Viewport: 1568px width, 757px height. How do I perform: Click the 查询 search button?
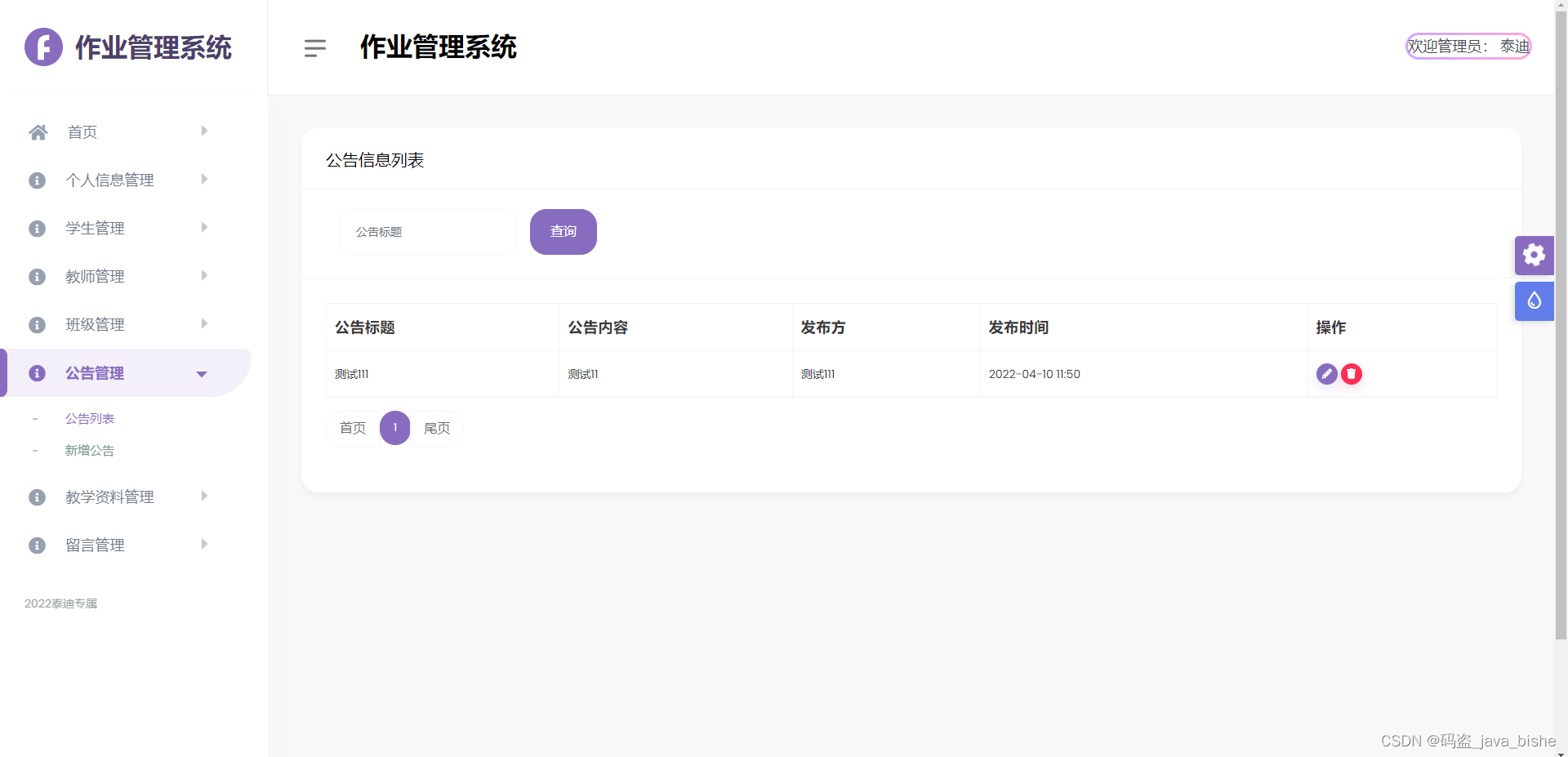tap(563, 232)
